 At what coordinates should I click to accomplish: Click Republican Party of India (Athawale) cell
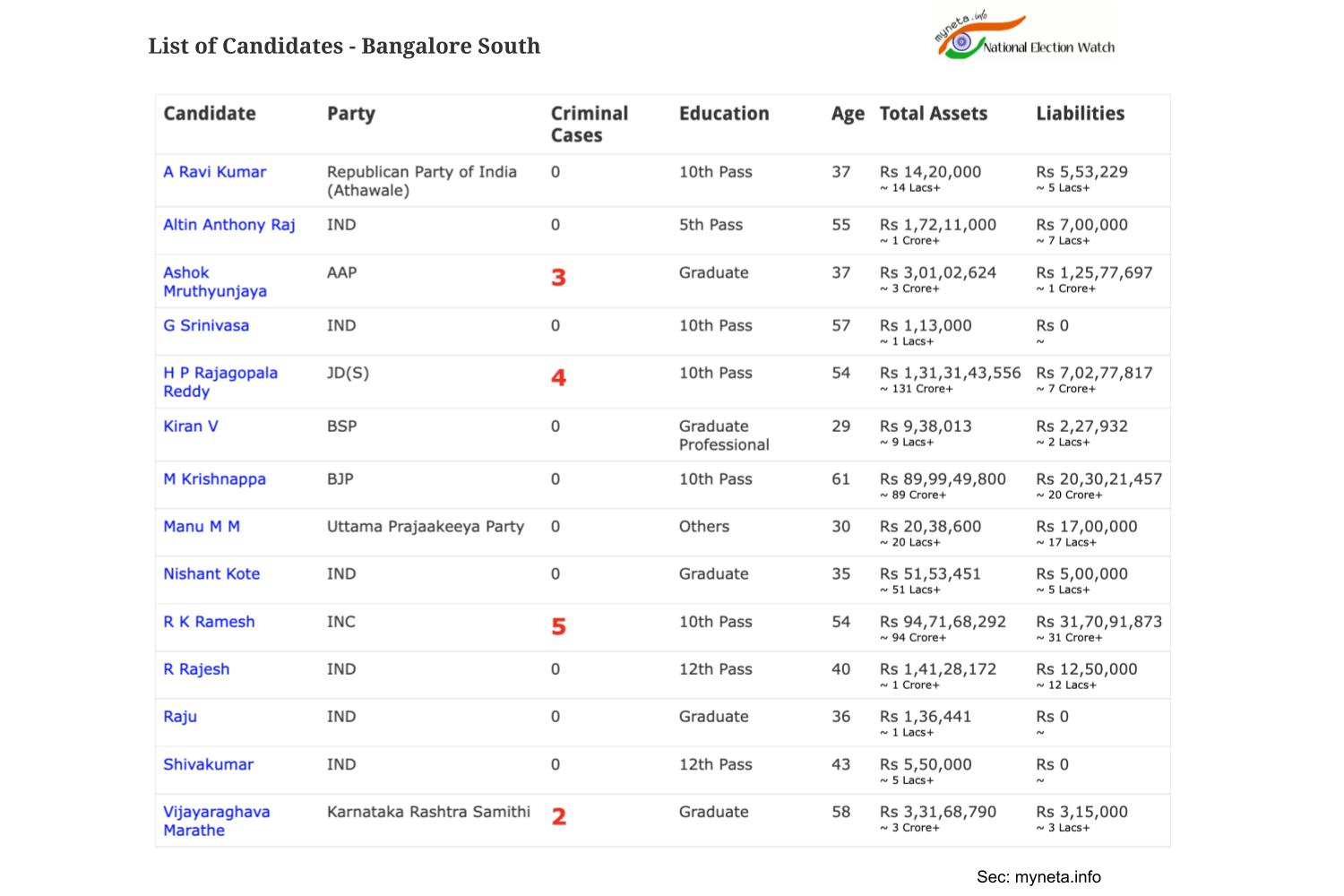pos(422,181)
